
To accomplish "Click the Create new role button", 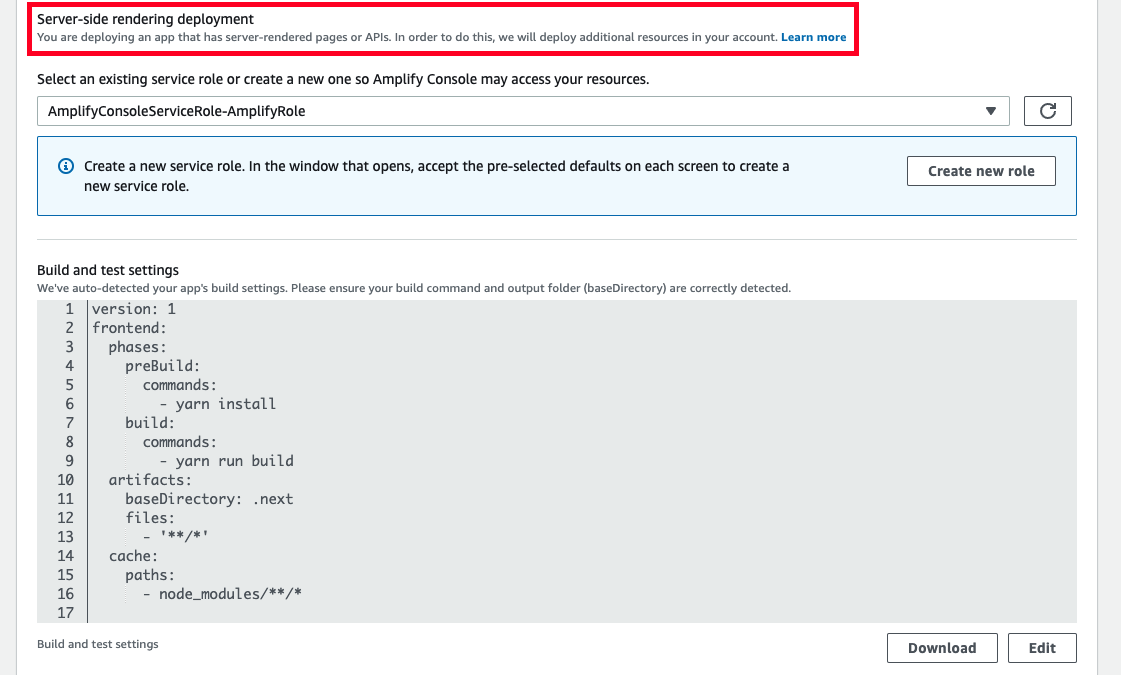I will point(981,171).
